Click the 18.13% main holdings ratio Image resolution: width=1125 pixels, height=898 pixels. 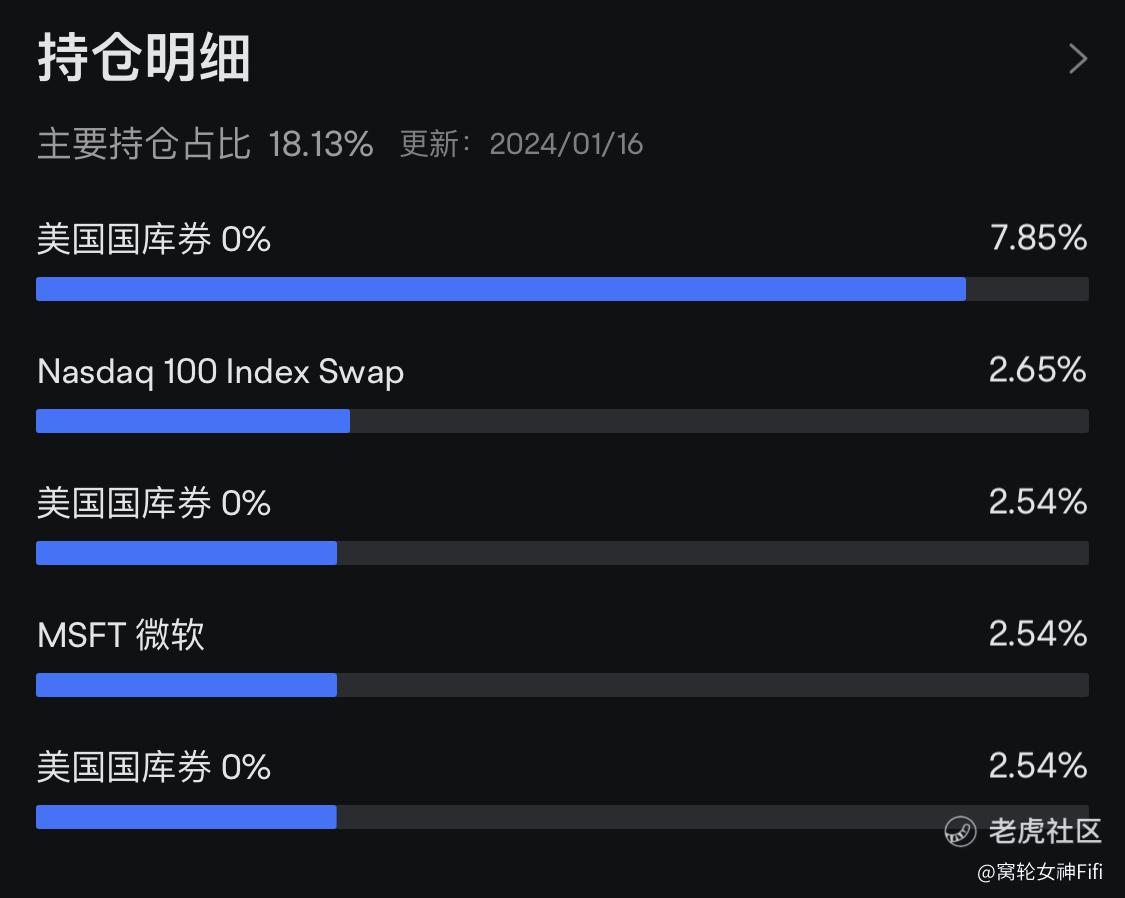coord(321,144)
